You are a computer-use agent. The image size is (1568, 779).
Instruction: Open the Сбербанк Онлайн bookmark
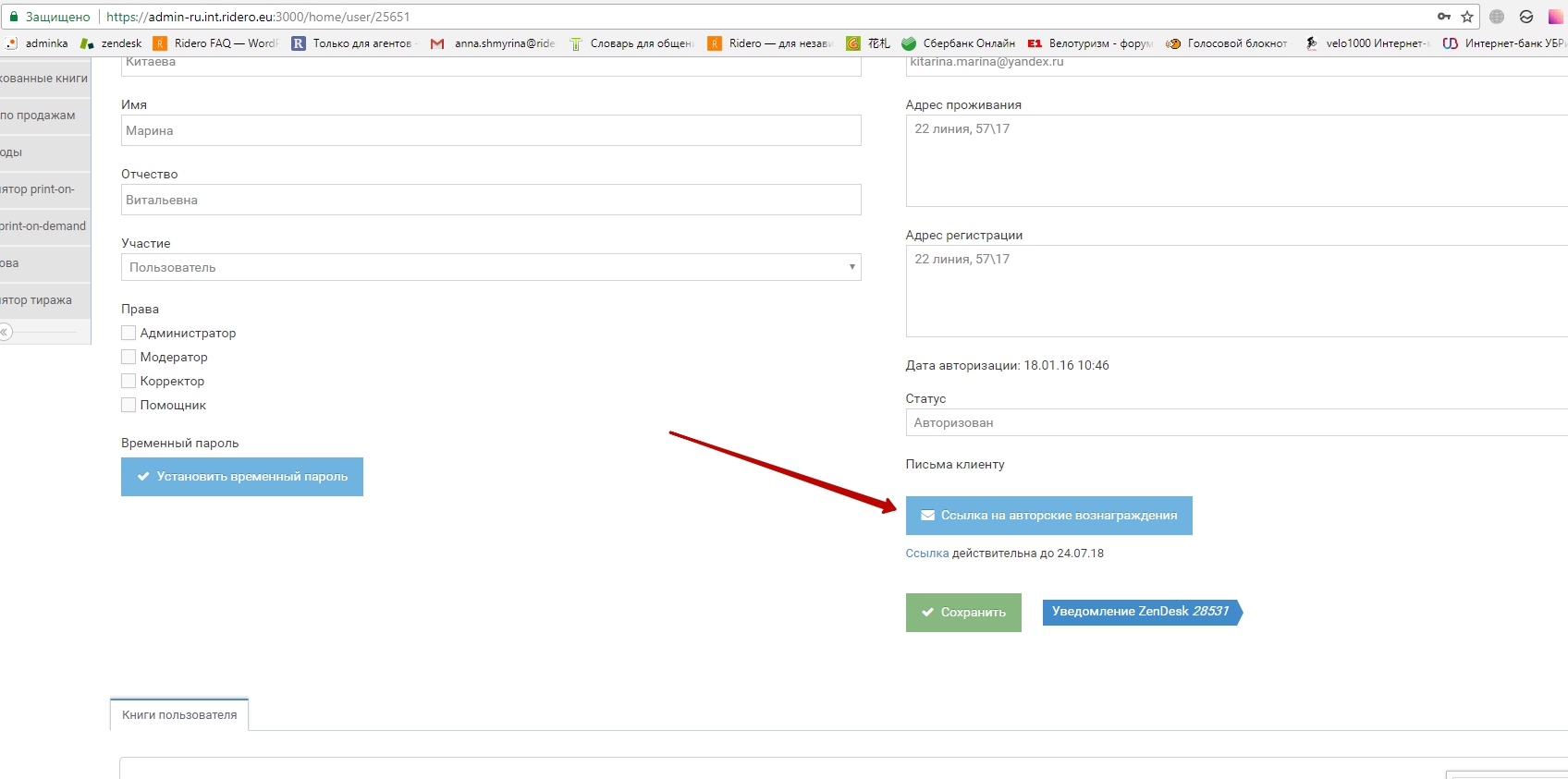pyautogui.click(x=958, y=43)
